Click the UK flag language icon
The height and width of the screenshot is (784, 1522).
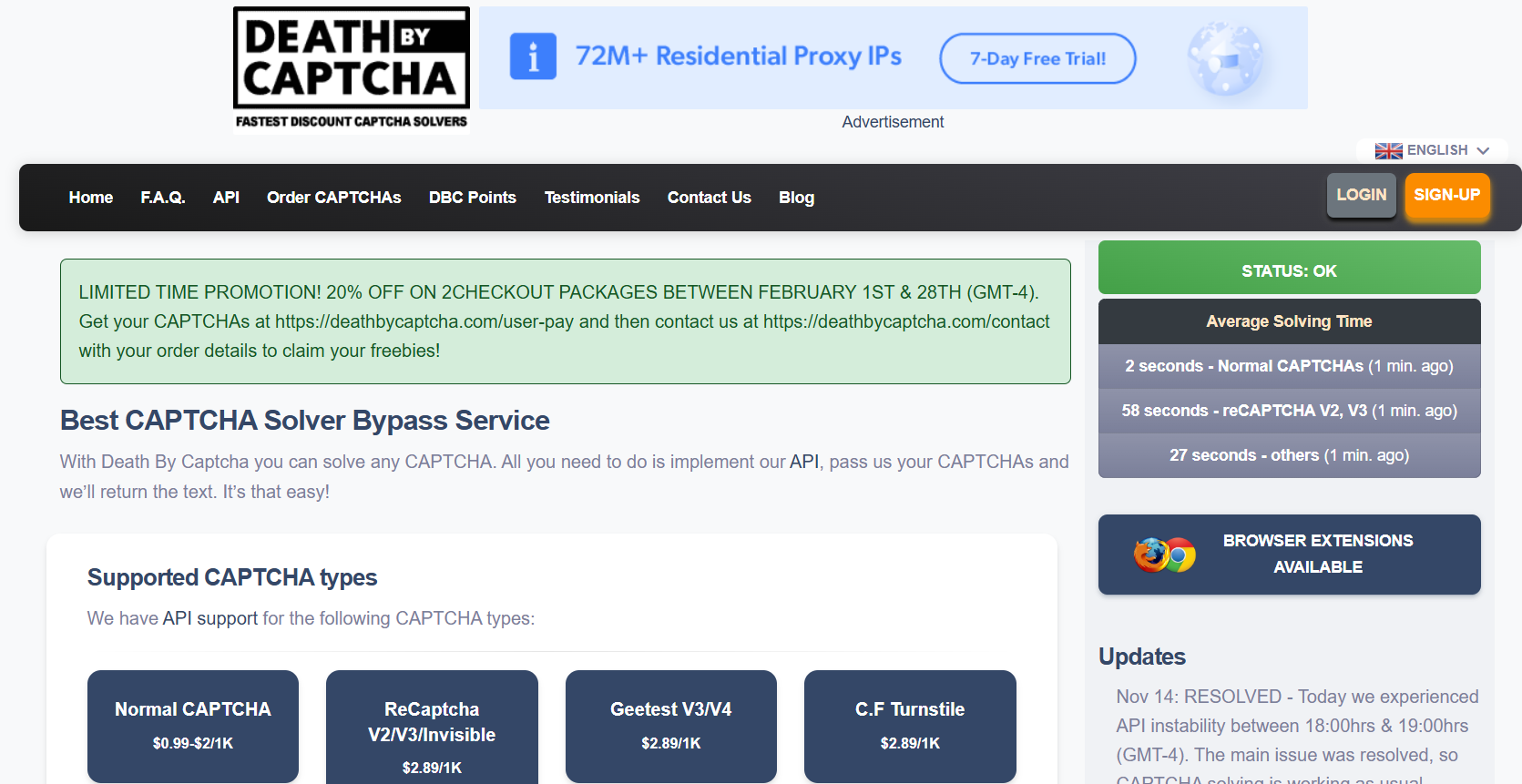pyautogui.click(x=1388, y=150)
